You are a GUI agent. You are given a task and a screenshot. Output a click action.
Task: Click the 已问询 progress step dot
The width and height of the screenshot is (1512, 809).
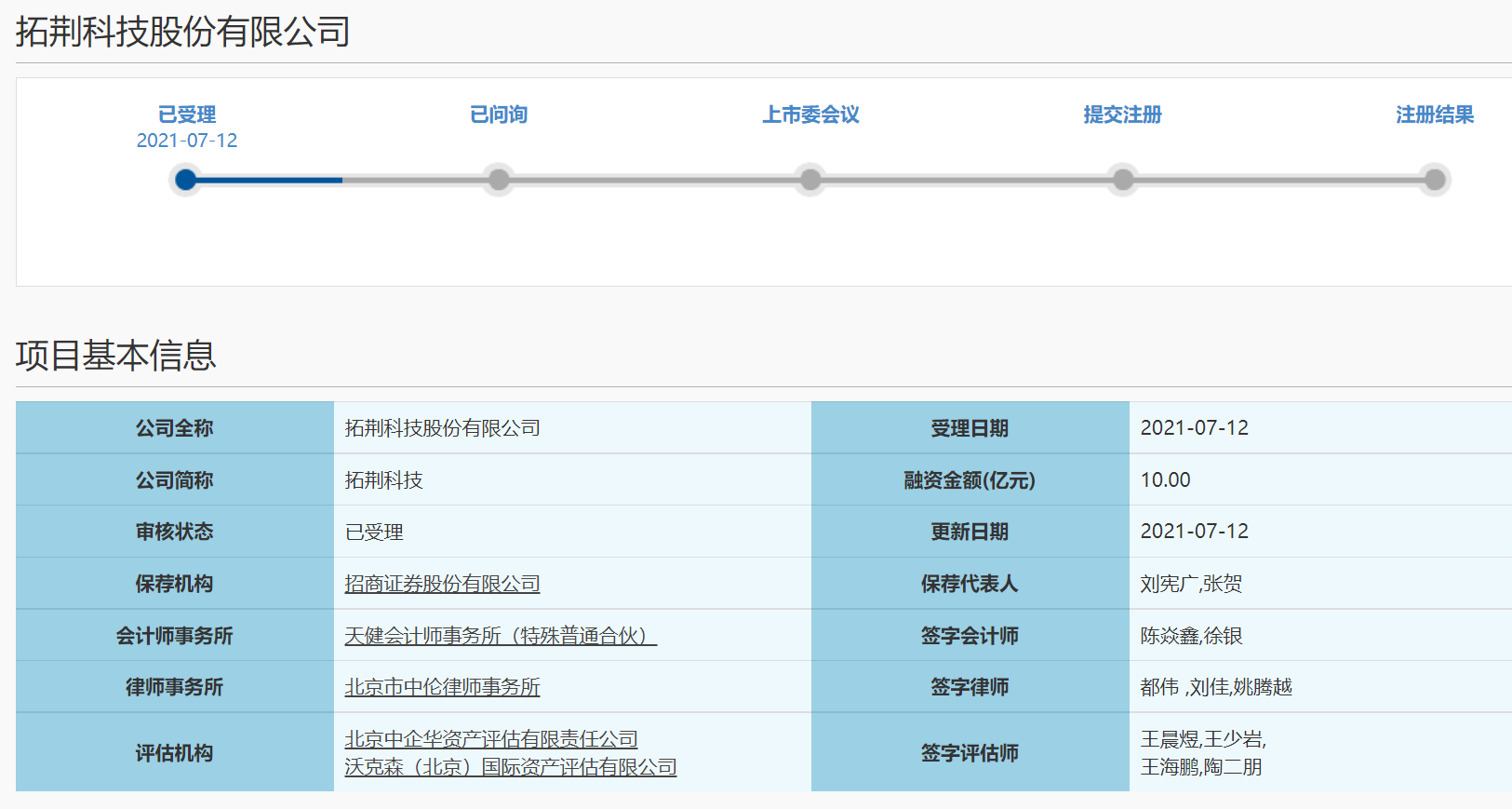[500, 180]
